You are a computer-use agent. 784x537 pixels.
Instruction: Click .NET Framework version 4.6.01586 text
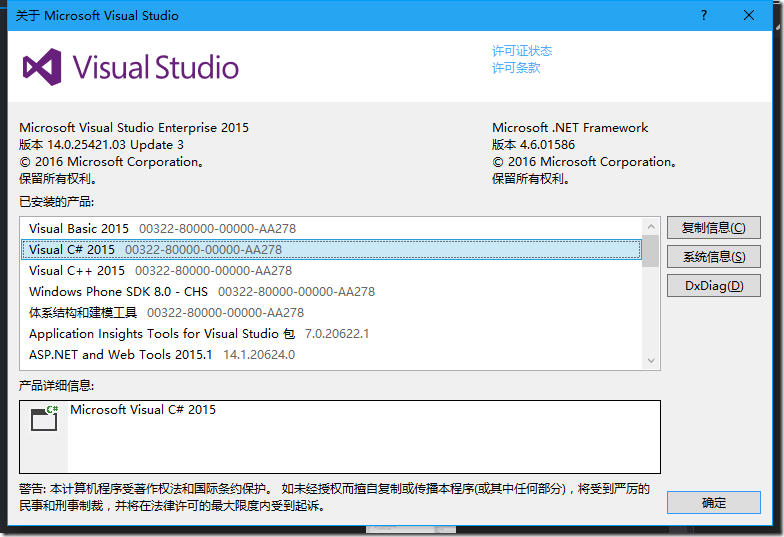(x=534, y=144)
